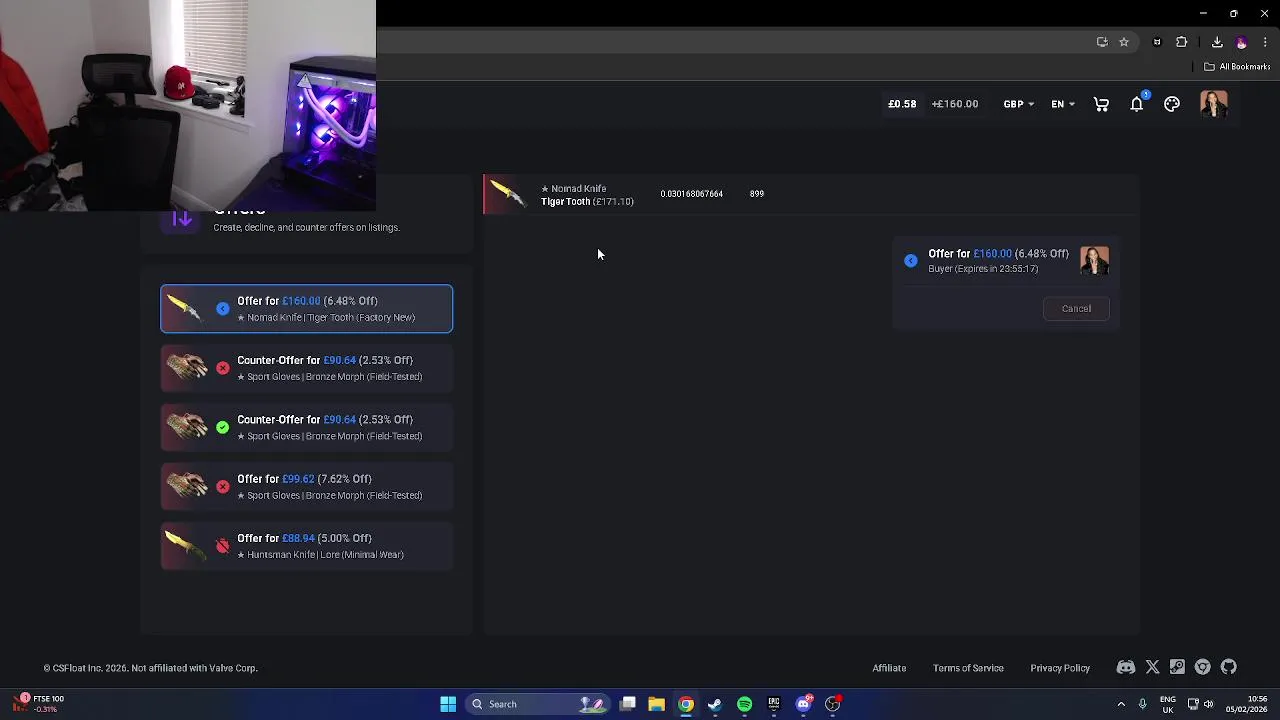Expand the EN language dropdown
Viewport: 1280px width, 720px height.
coord(1063,104)
